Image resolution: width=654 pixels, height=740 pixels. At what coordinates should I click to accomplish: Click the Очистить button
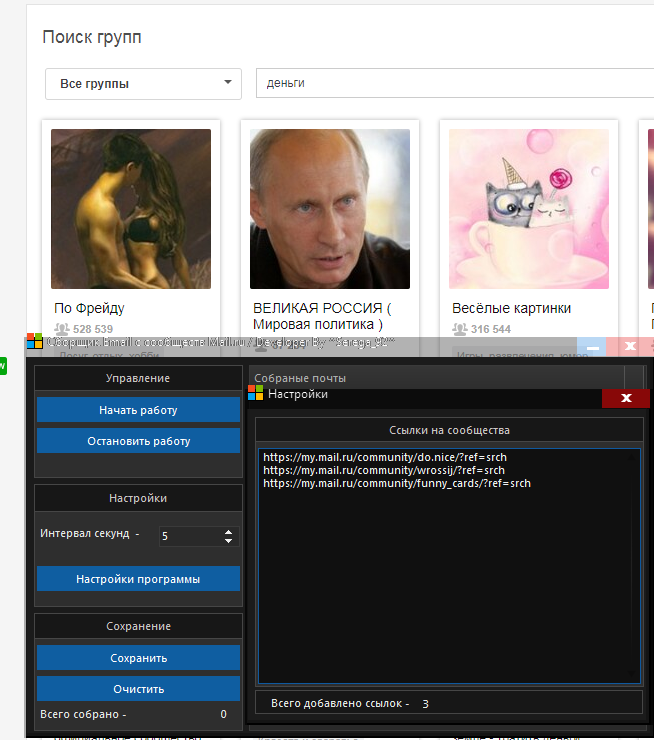[x=138, y=689]
